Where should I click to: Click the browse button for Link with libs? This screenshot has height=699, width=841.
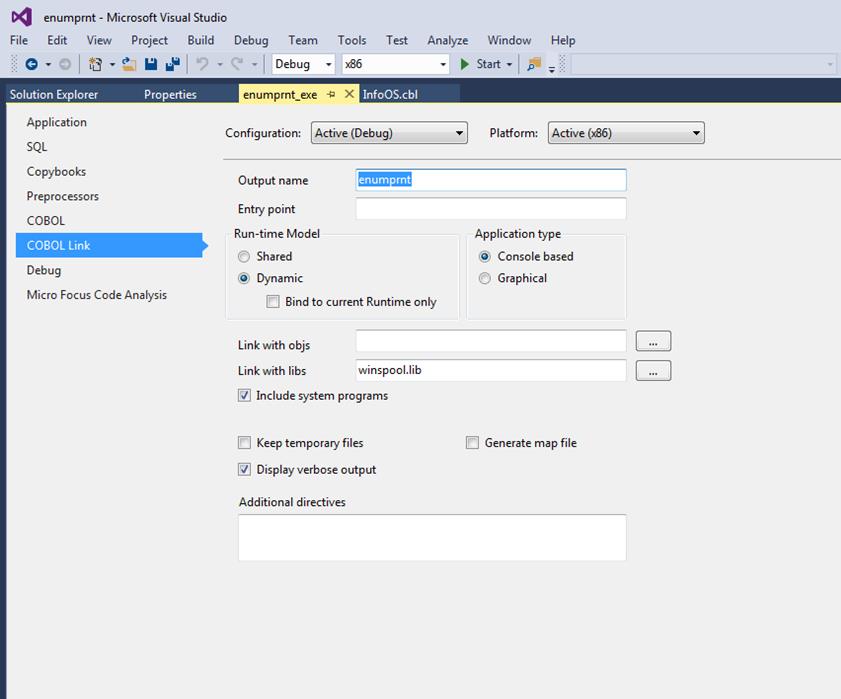click(653, 371)
